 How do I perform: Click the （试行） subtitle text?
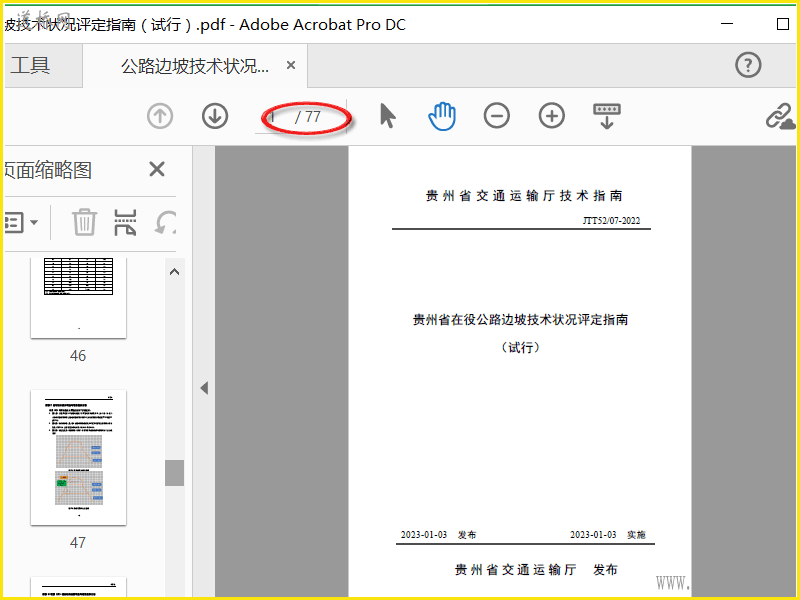(520, 347)
